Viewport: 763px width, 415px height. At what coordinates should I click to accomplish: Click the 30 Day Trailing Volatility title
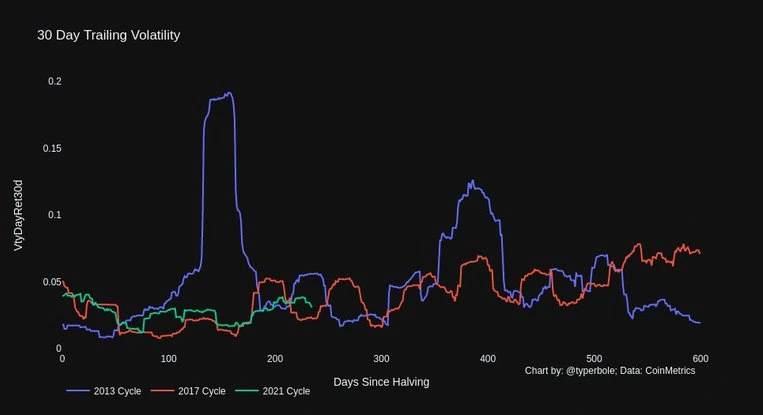pos(109,35)
